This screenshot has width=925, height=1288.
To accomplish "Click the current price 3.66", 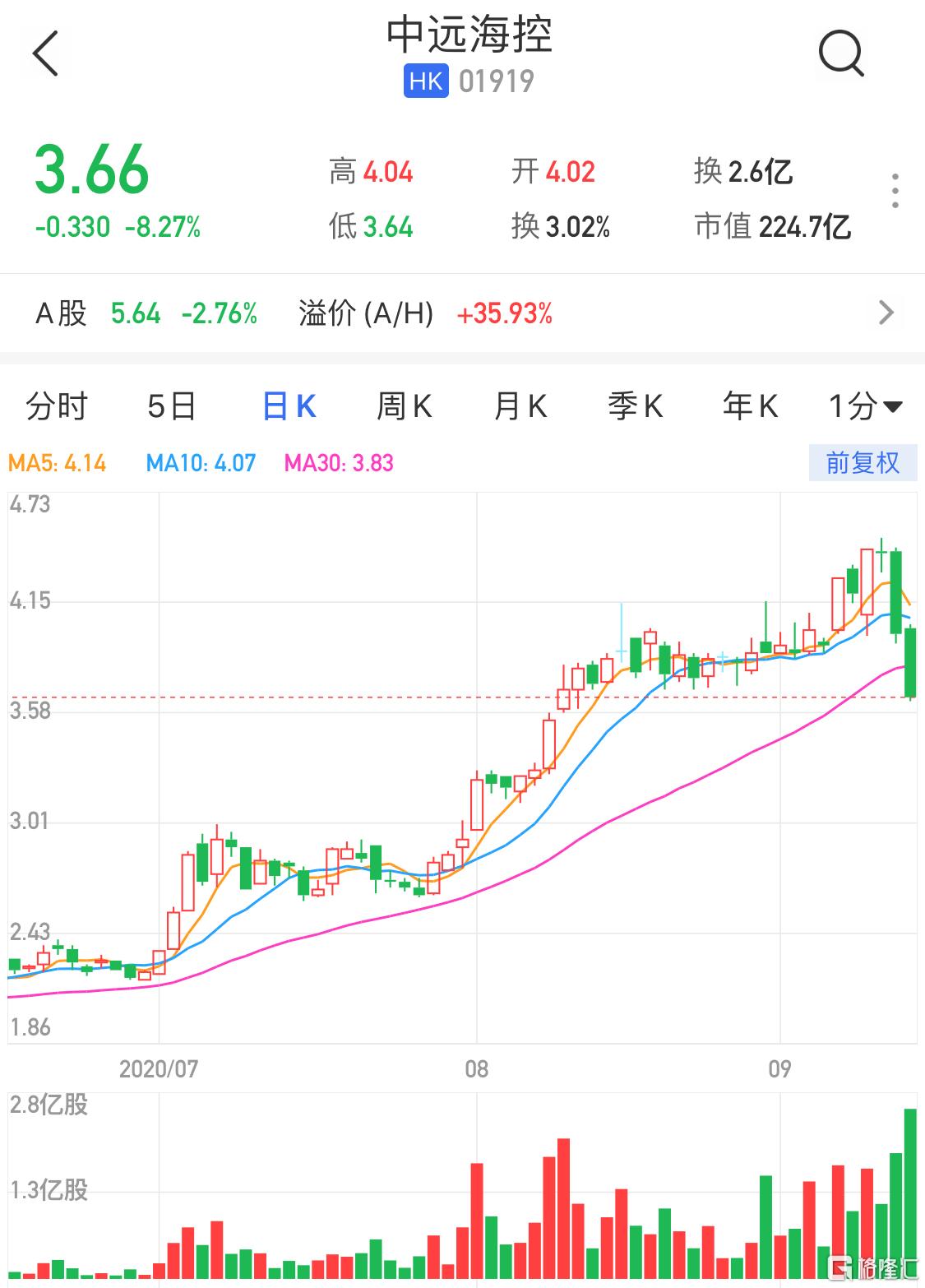I will (92, 170).
